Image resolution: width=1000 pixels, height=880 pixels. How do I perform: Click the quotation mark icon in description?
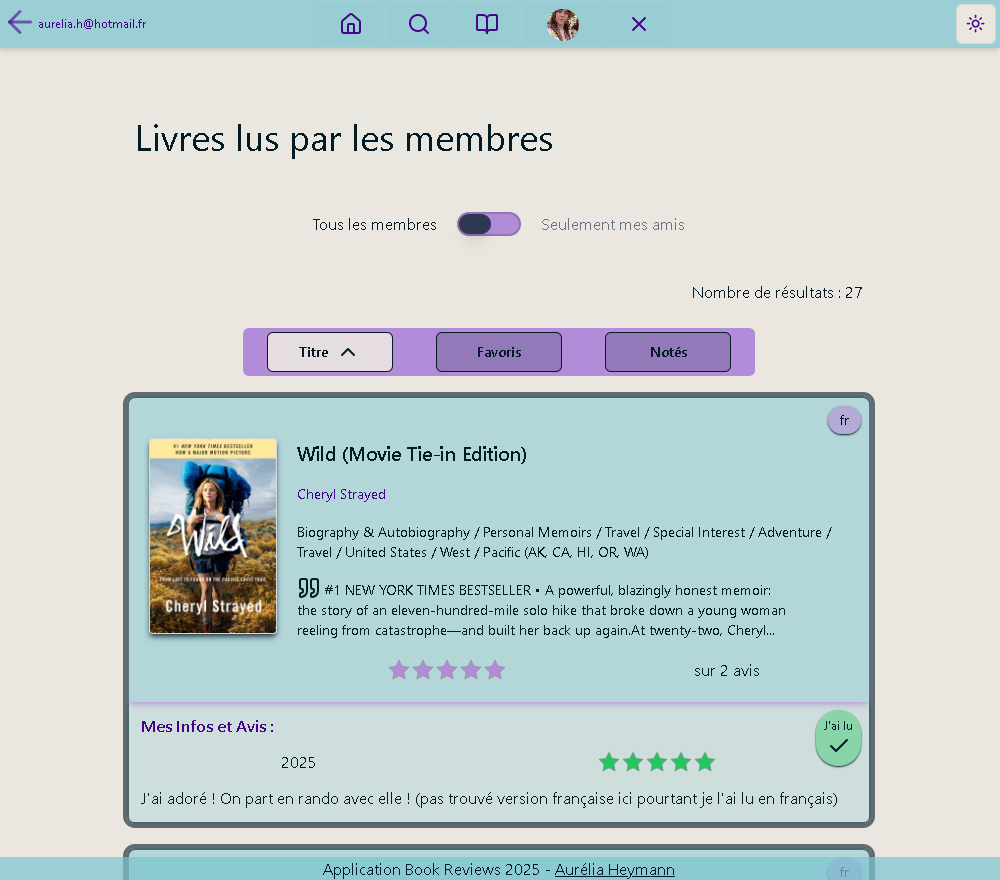pyautogui.click(x=308, y=588)
